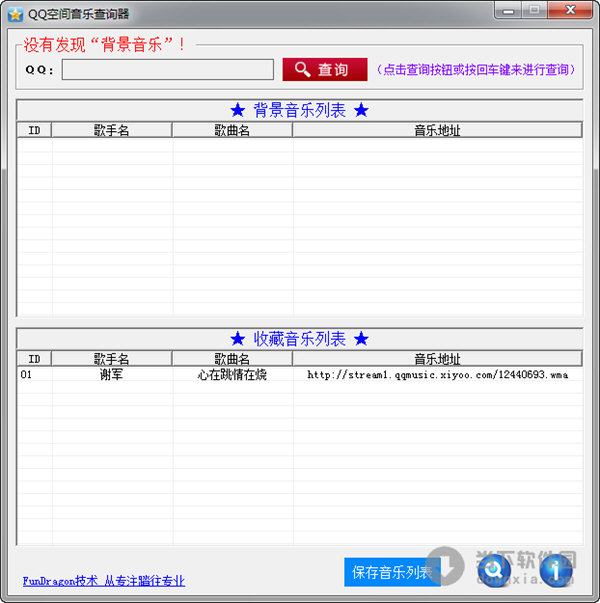Select ID column header in 背景音乐列表
600x603 pixels.
[x=34, y=130]
